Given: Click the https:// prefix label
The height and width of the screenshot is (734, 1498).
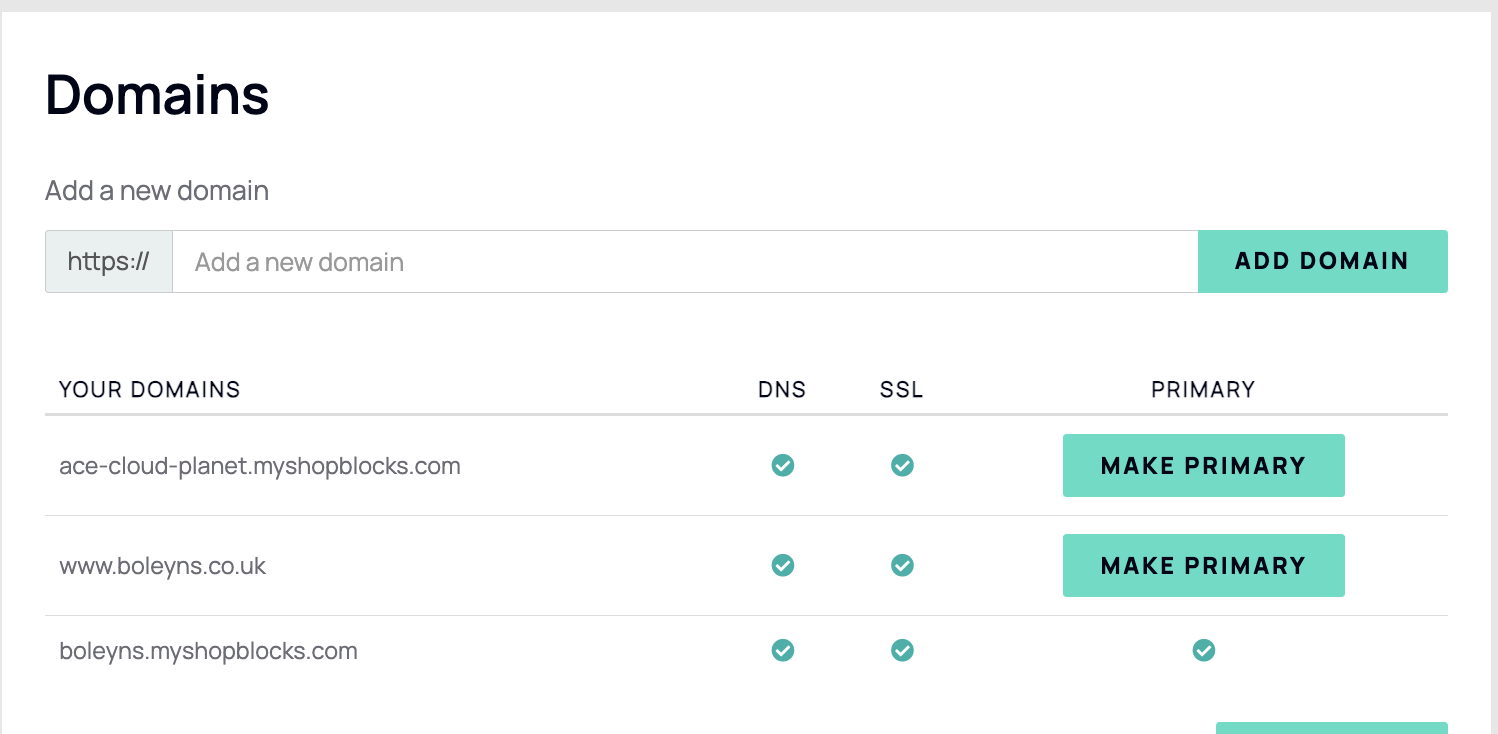Looking at the screenshot, I should coord(108,261).
